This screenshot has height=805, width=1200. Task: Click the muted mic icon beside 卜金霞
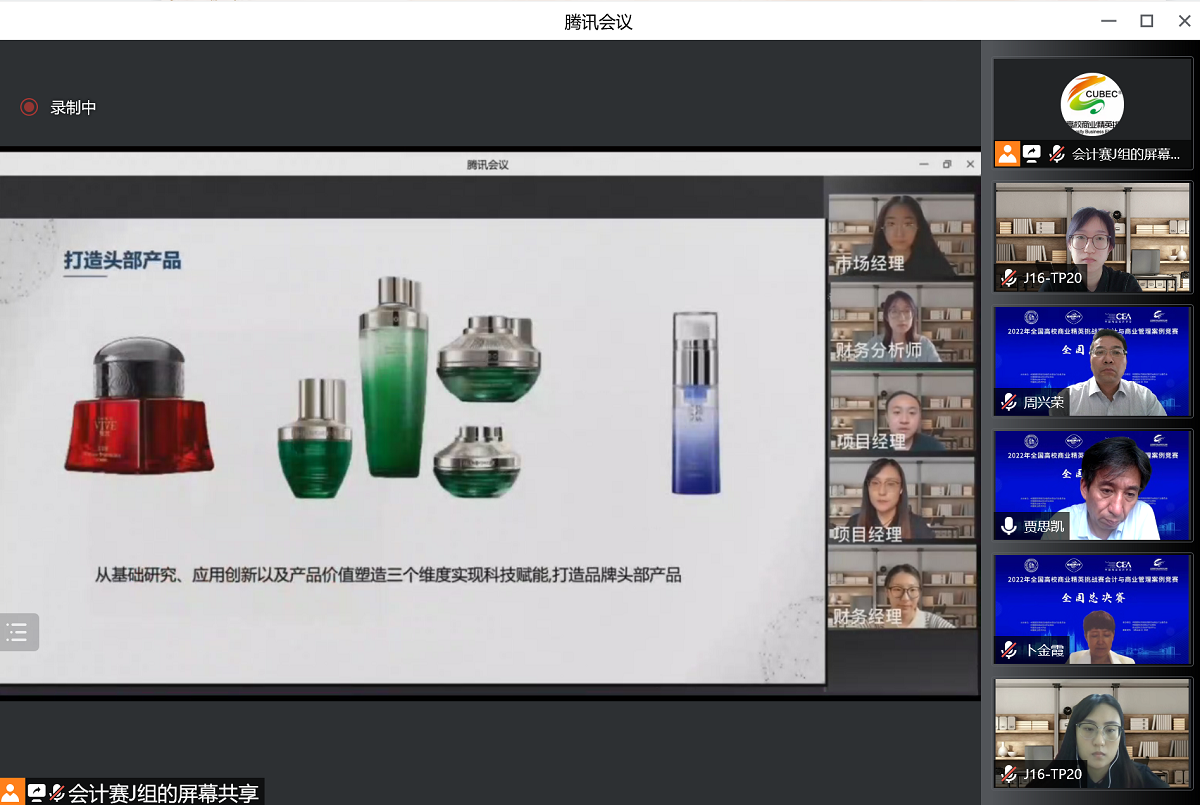coord(1008,650)
